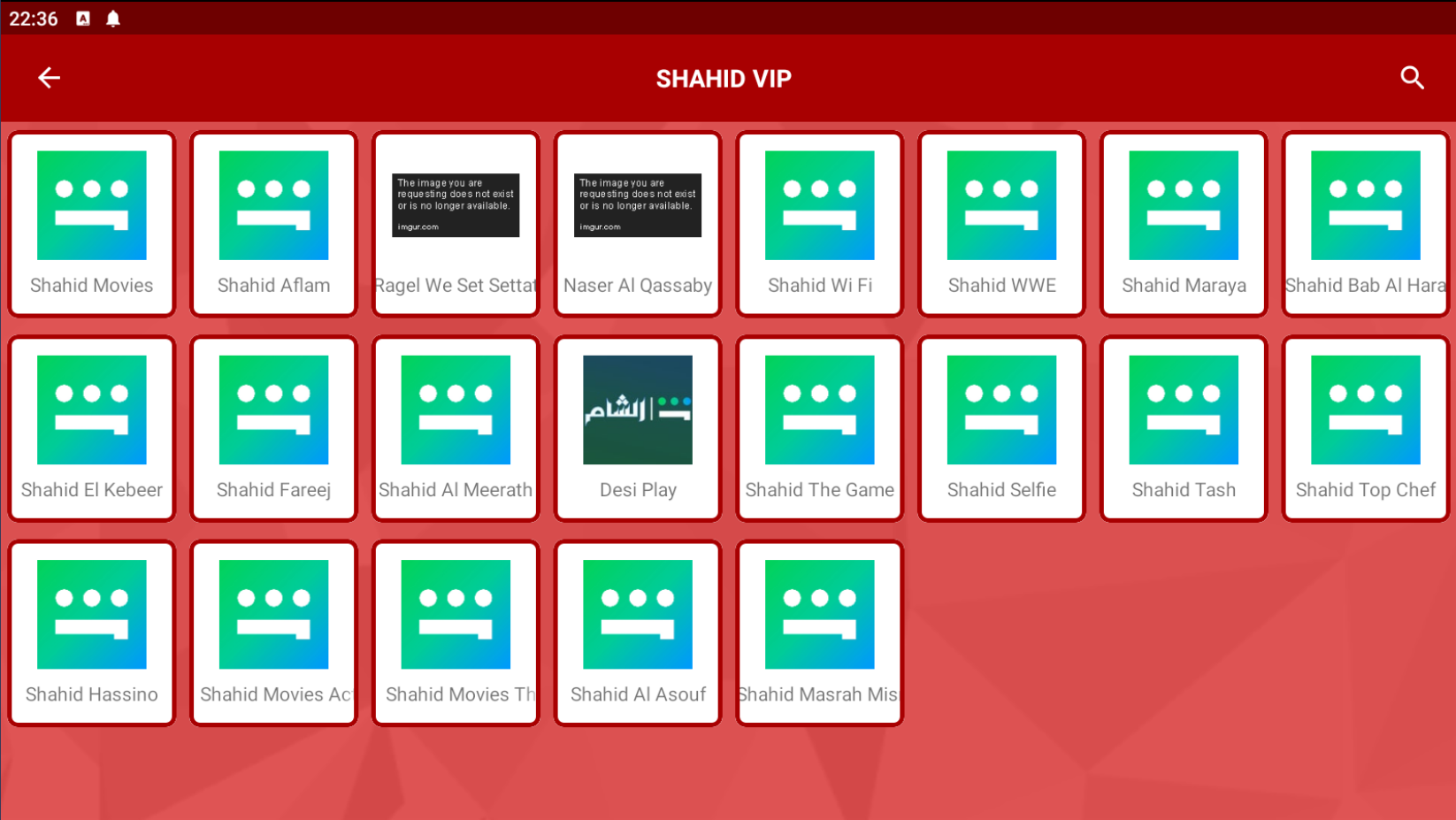Image resolution: width=1456 pixels, height=820 pixels.
Task: Open the Shahid Movies Th tile
Action: coord(456,632)
